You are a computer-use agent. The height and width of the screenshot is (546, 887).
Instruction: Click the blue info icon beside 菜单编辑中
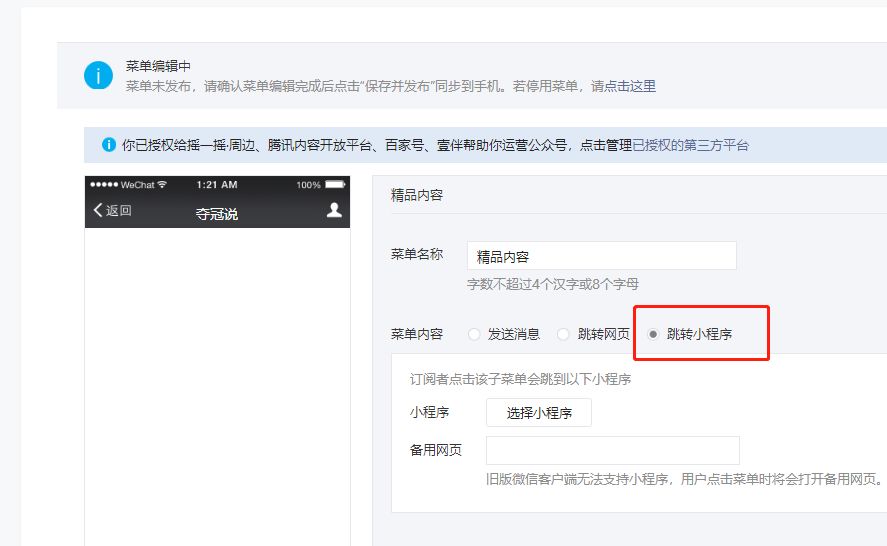(98, 75)
